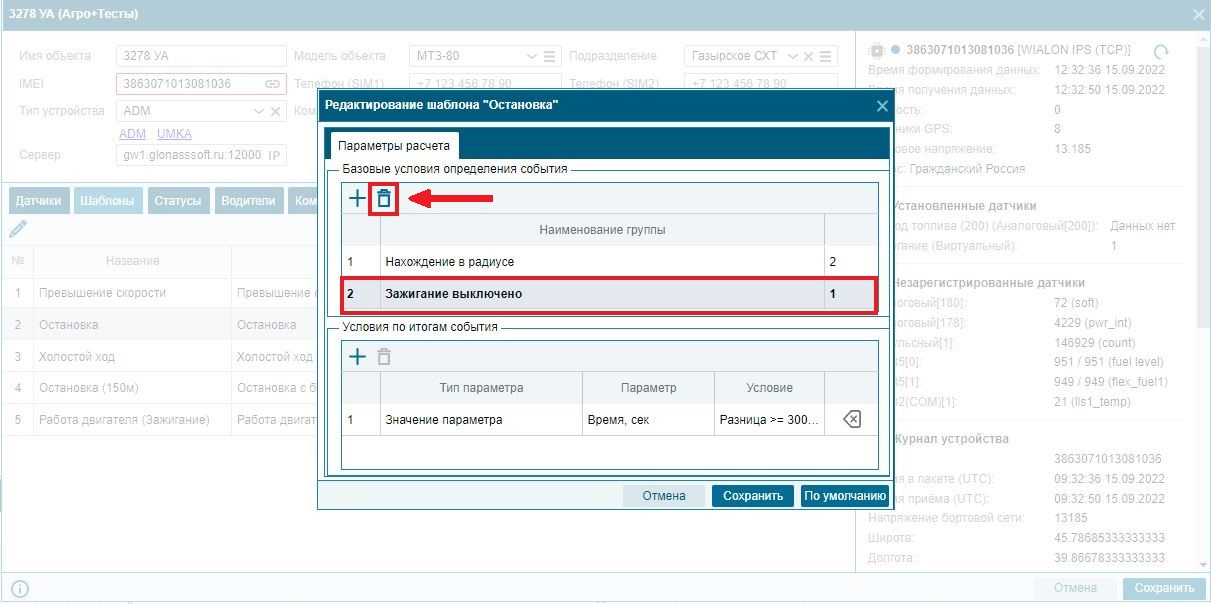Click the link icon in IMEI field
The height and width of the screenshot is (604, 1211).
click(272, 84)
